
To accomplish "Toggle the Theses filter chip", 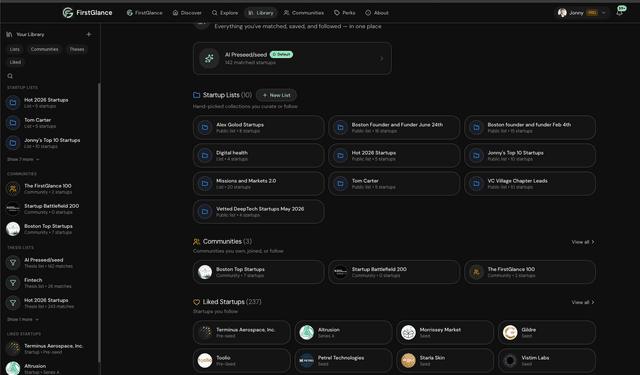I will [77, 49].
